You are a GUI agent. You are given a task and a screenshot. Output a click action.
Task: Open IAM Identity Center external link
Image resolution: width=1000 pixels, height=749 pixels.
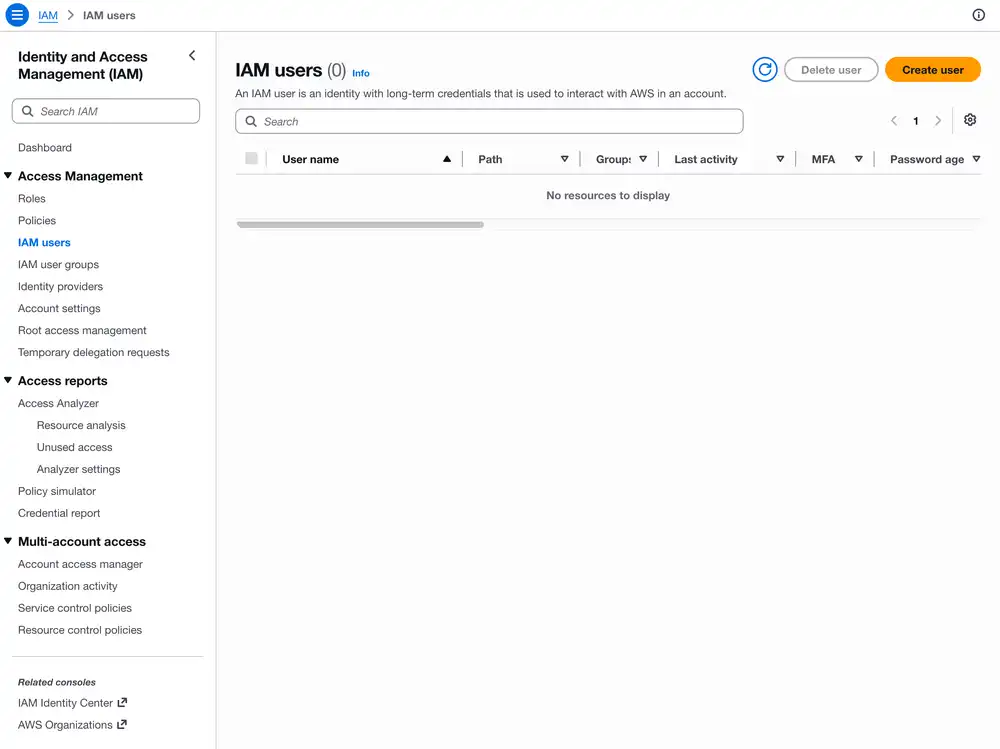coord(73,702)
